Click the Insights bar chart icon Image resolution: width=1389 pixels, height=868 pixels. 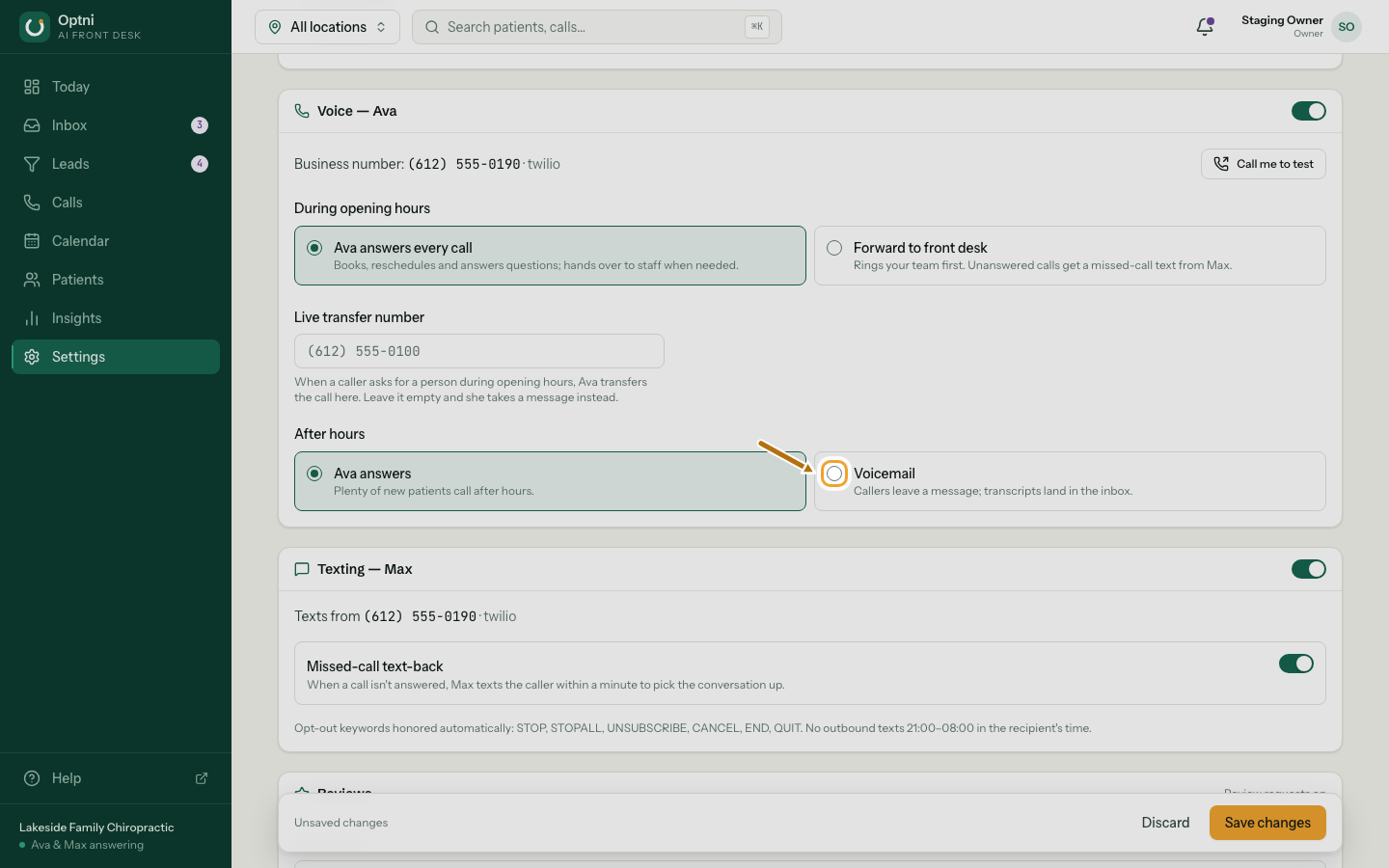point(32,318)
